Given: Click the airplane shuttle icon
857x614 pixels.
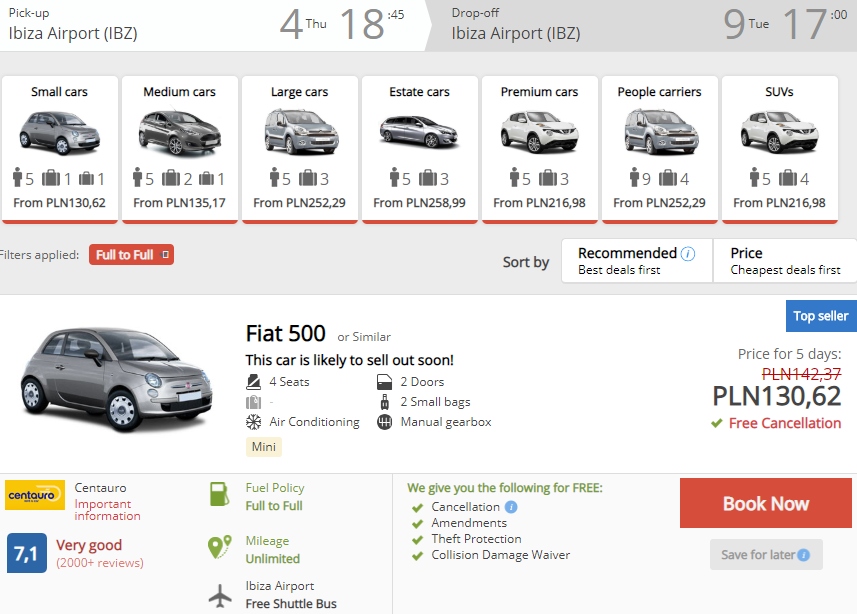Looking at the screenshot, I should [x=219, y=595].
